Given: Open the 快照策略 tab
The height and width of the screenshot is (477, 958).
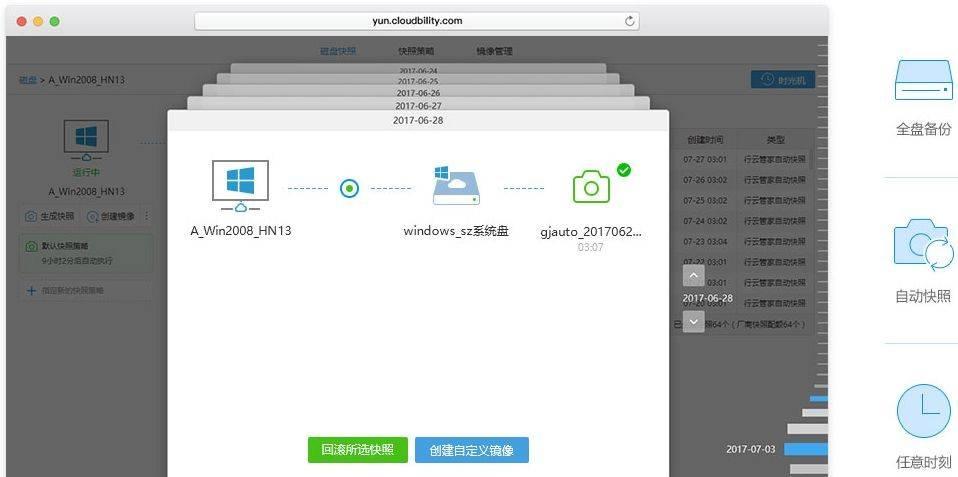Looking at the screenshot, I should (416, 51).
